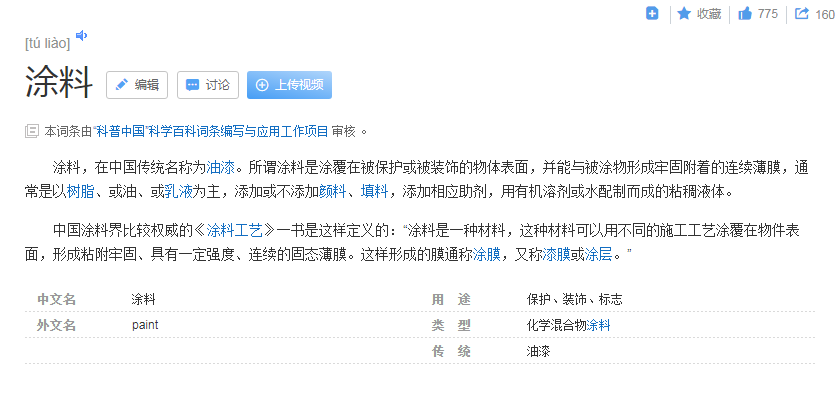The width and height of the screenshot is (840, 395).
Task: Click the 涂料 value beside 中文名
Action: click(x=144, y=300)
